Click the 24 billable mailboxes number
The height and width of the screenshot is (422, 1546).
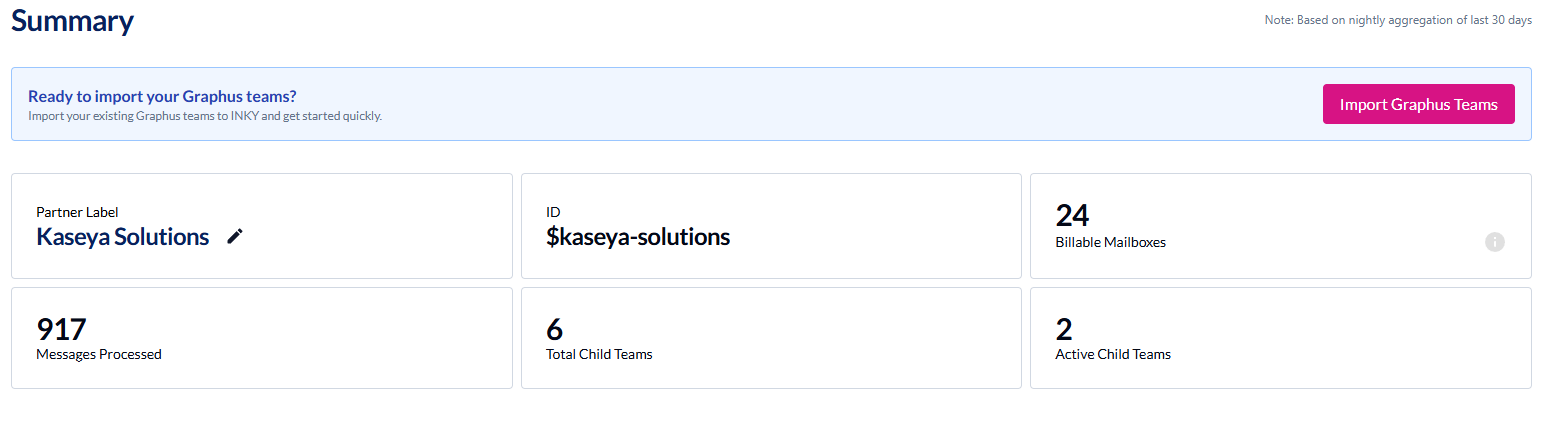pos(1071,215)
